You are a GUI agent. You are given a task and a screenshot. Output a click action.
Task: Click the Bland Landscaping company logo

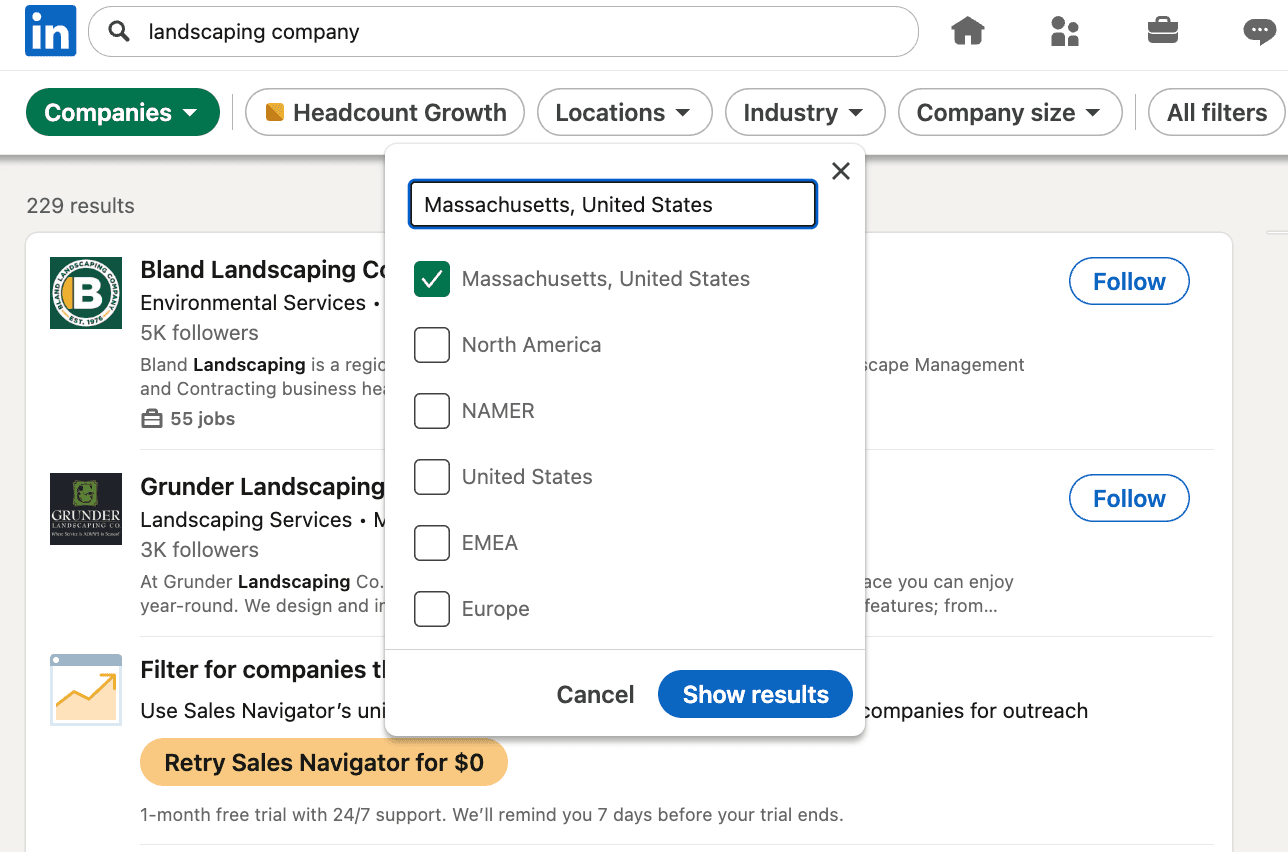click(85, 293)
